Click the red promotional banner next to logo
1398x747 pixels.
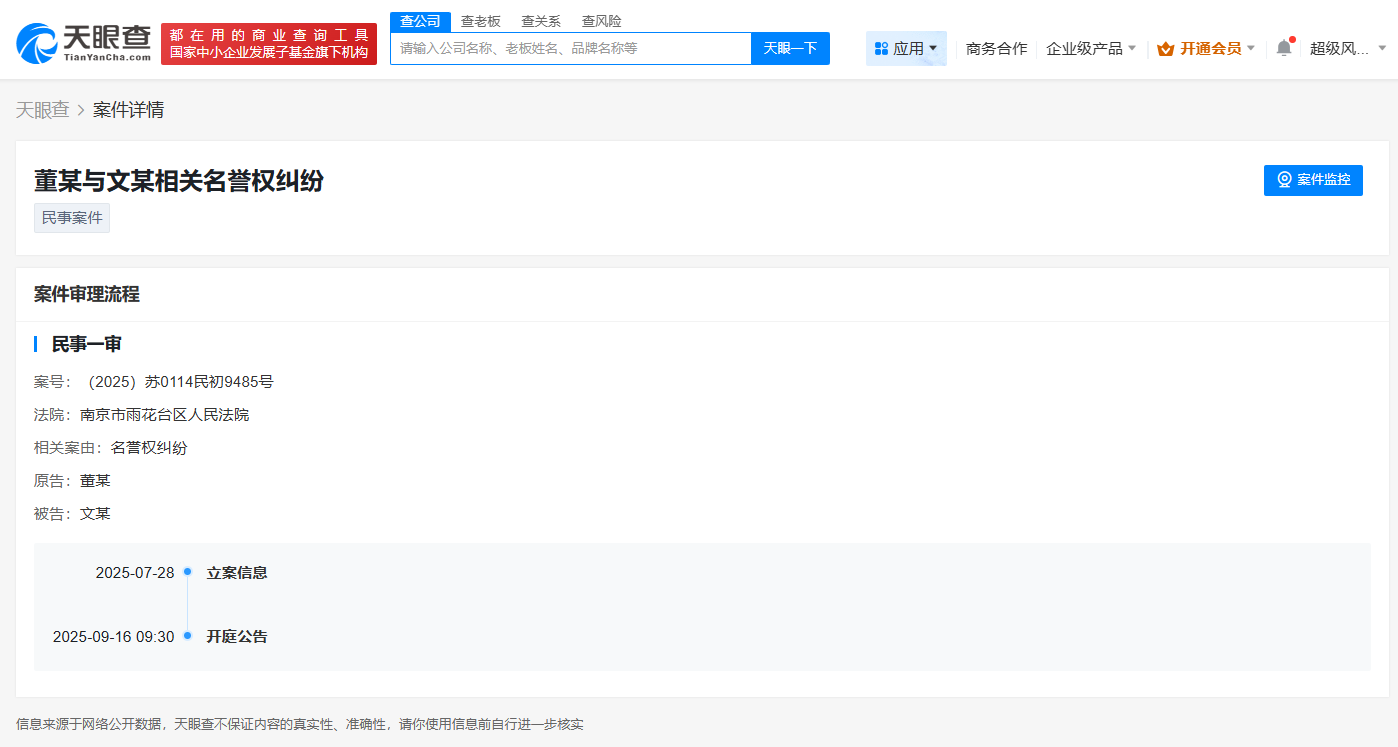(269, 41)
